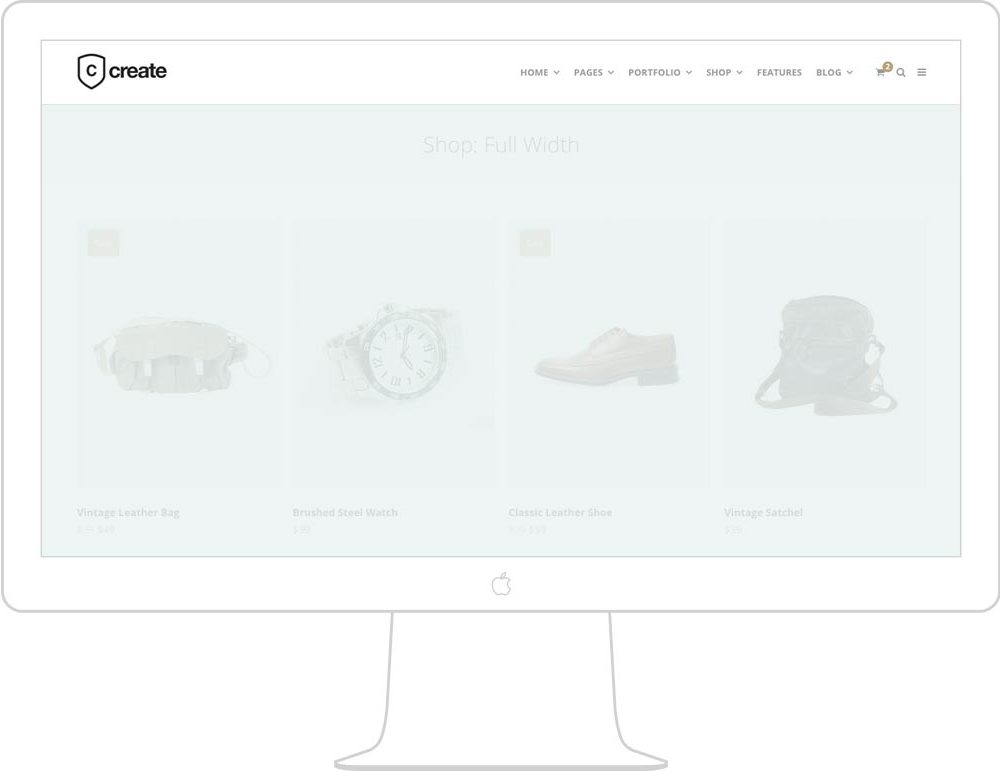
Task: Open the hamburger menu icon
Action: coord(922,72)
